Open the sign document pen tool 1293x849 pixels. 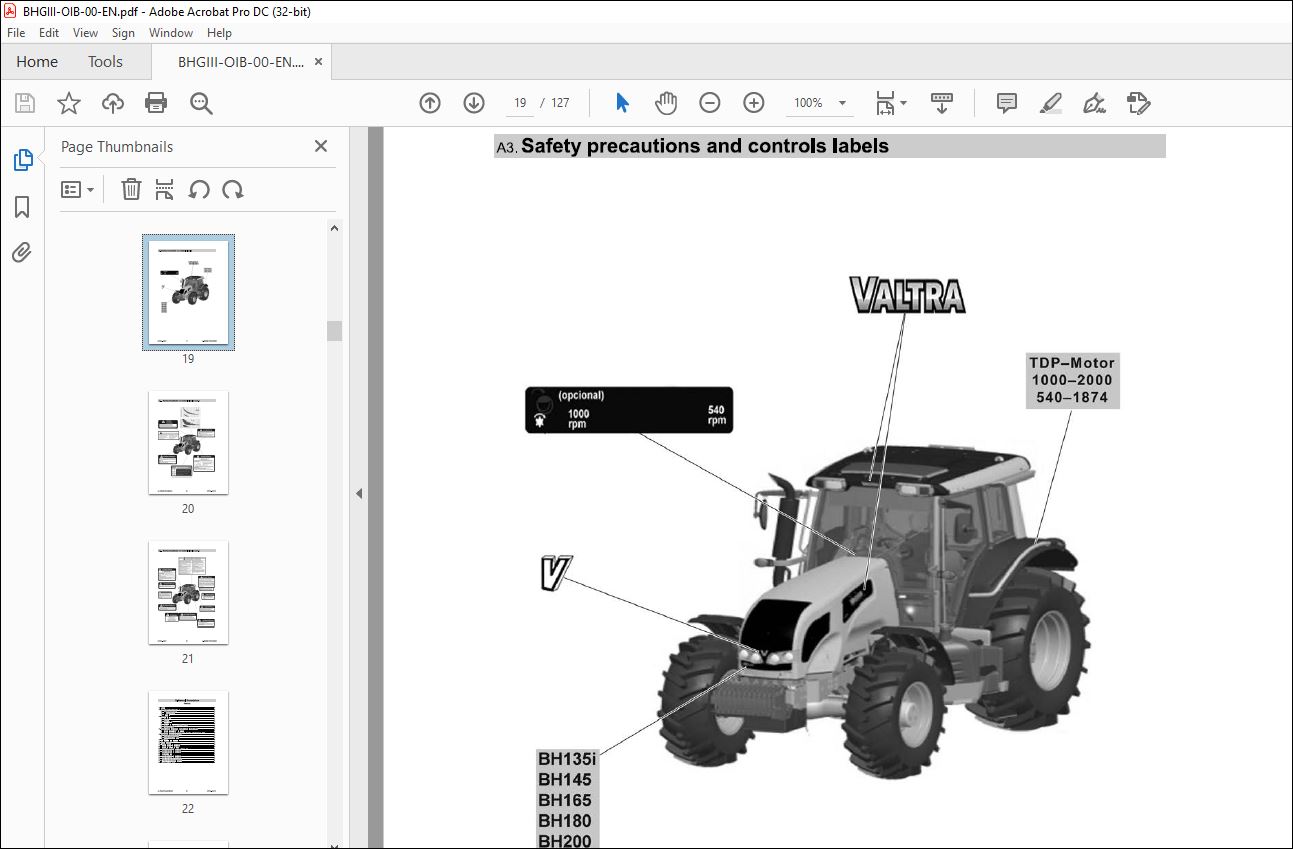coord(1095,103)
